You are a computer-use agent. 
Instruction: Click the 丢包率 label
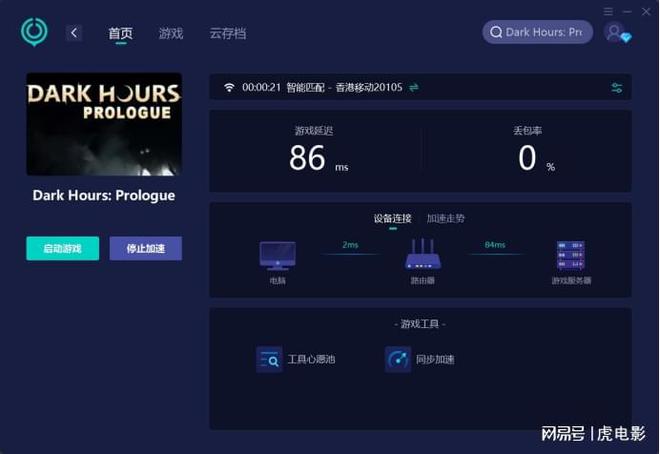pyautogui.click(x=527, y=131)
